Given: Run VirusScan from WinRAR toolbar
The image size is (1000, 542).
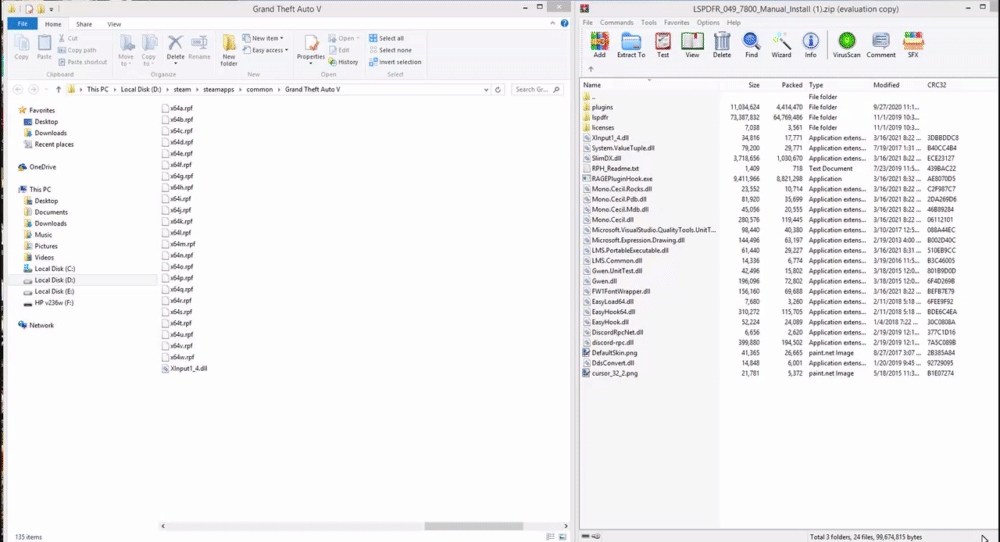Looking at the screenshot, I should point(846,45).
